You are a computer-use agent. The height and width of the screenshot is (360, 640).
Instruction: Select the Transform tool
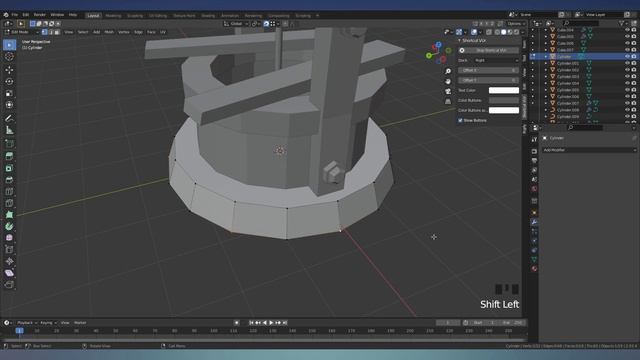[9, 105]
